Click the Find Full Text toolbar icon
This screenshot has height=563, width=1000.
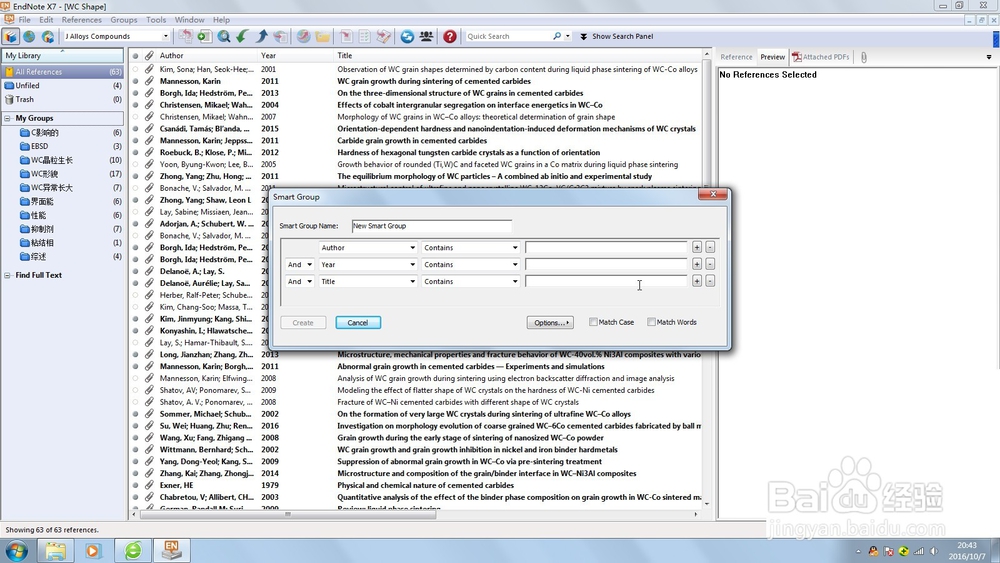[x=281, y=36]
